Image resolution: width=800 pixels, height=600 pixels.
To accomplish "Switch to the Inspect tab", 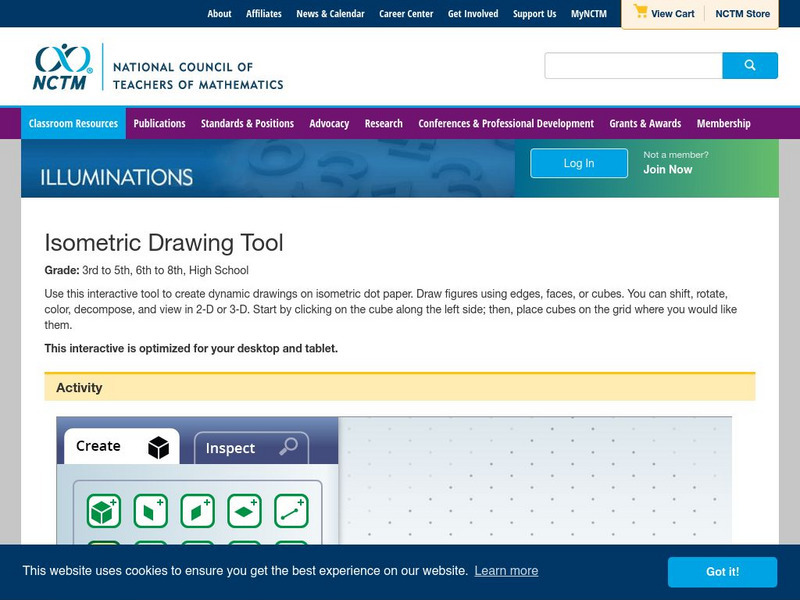I will [250, 448].
